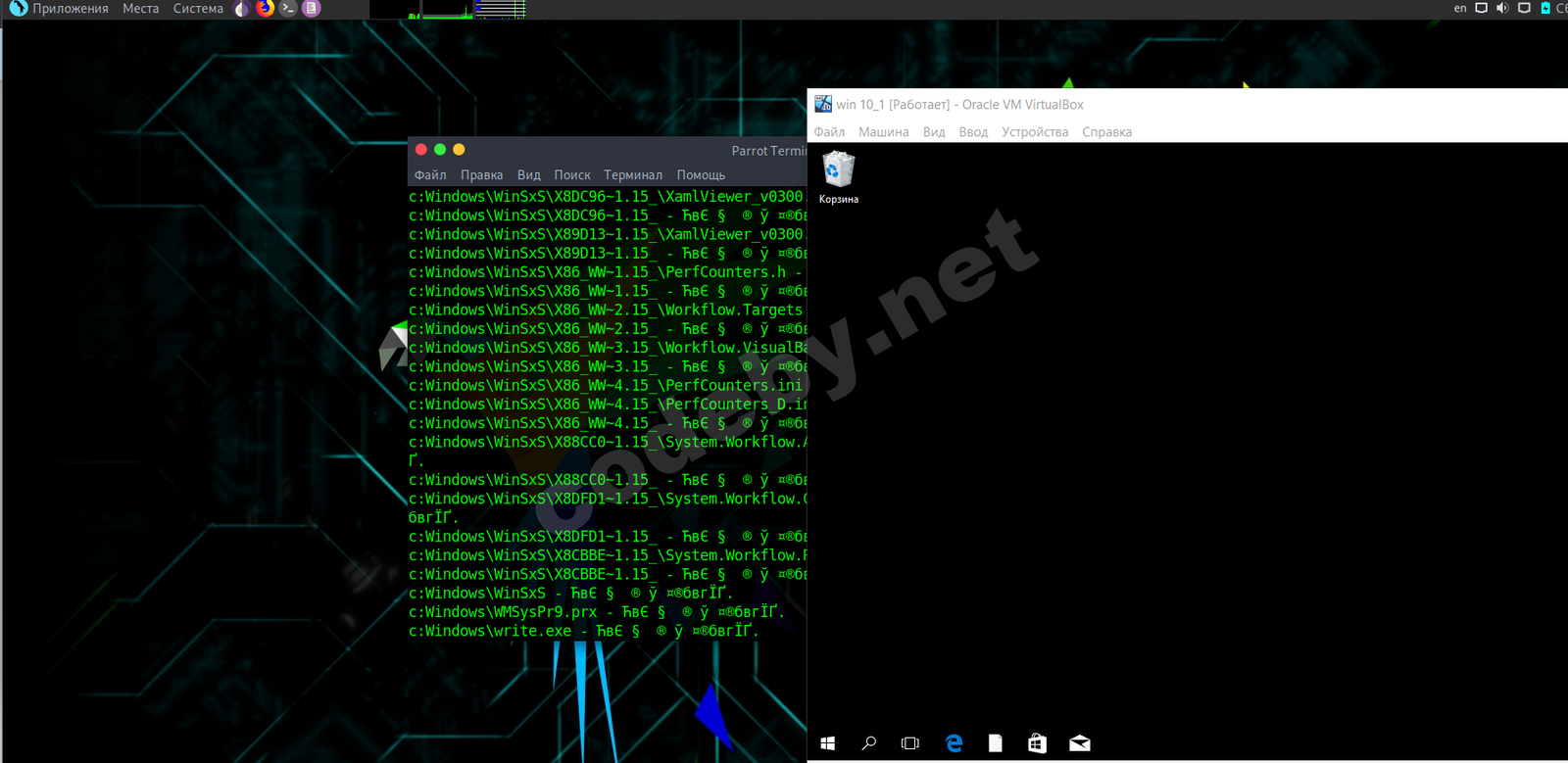Image resolution: width=1568 pixels, height=763 pixels.
Task: Click the Windows taskbar search icon
Action: [x=869, y=743]
